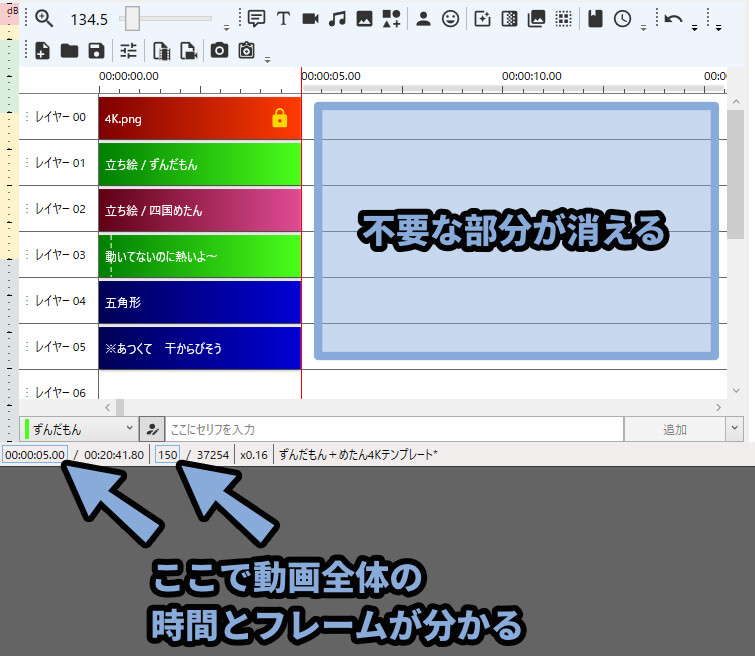Select the 立ち絵 / 四国めたん item

click(x=200, y=210)
